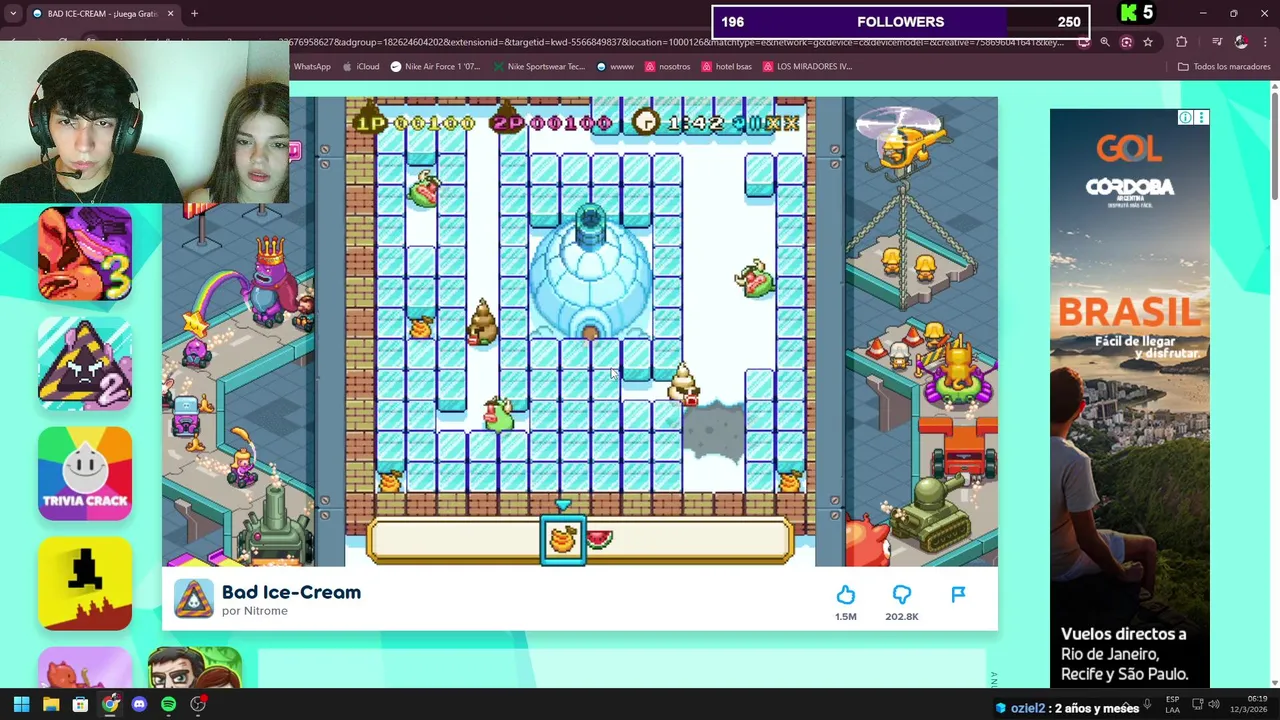Click the game timer clock icon
Viewport: 1280px width, 720px height.
pos(647,123)
